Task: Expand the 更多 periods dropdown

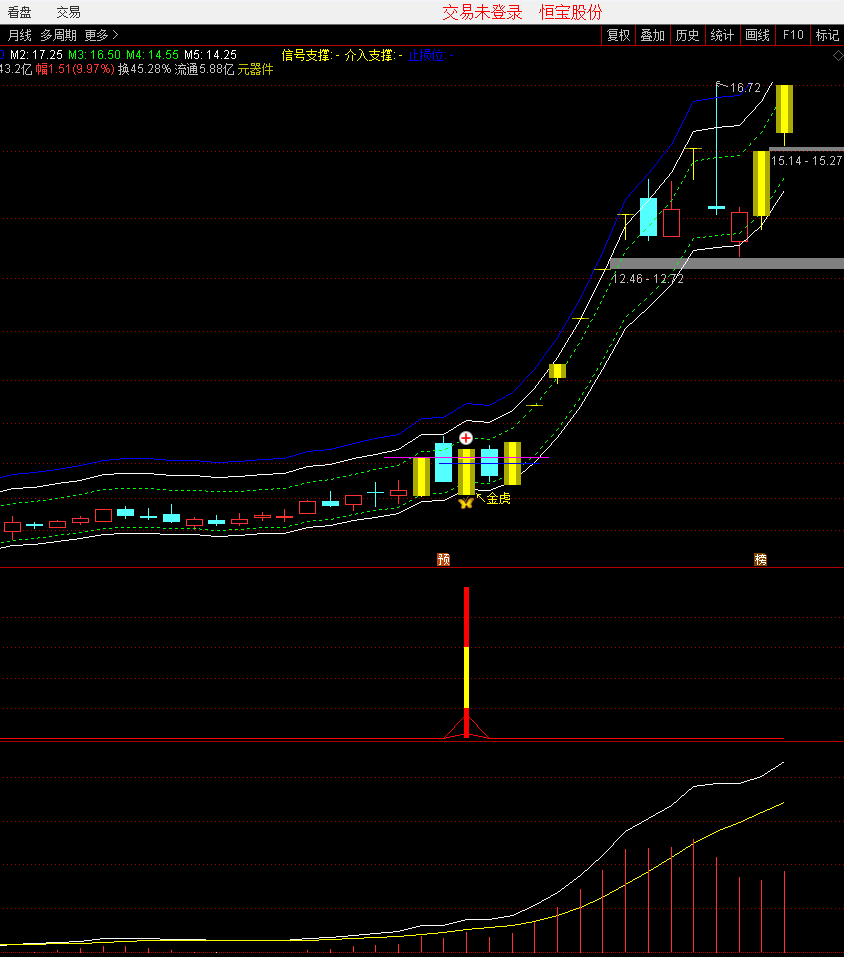Action: (101, 35)
